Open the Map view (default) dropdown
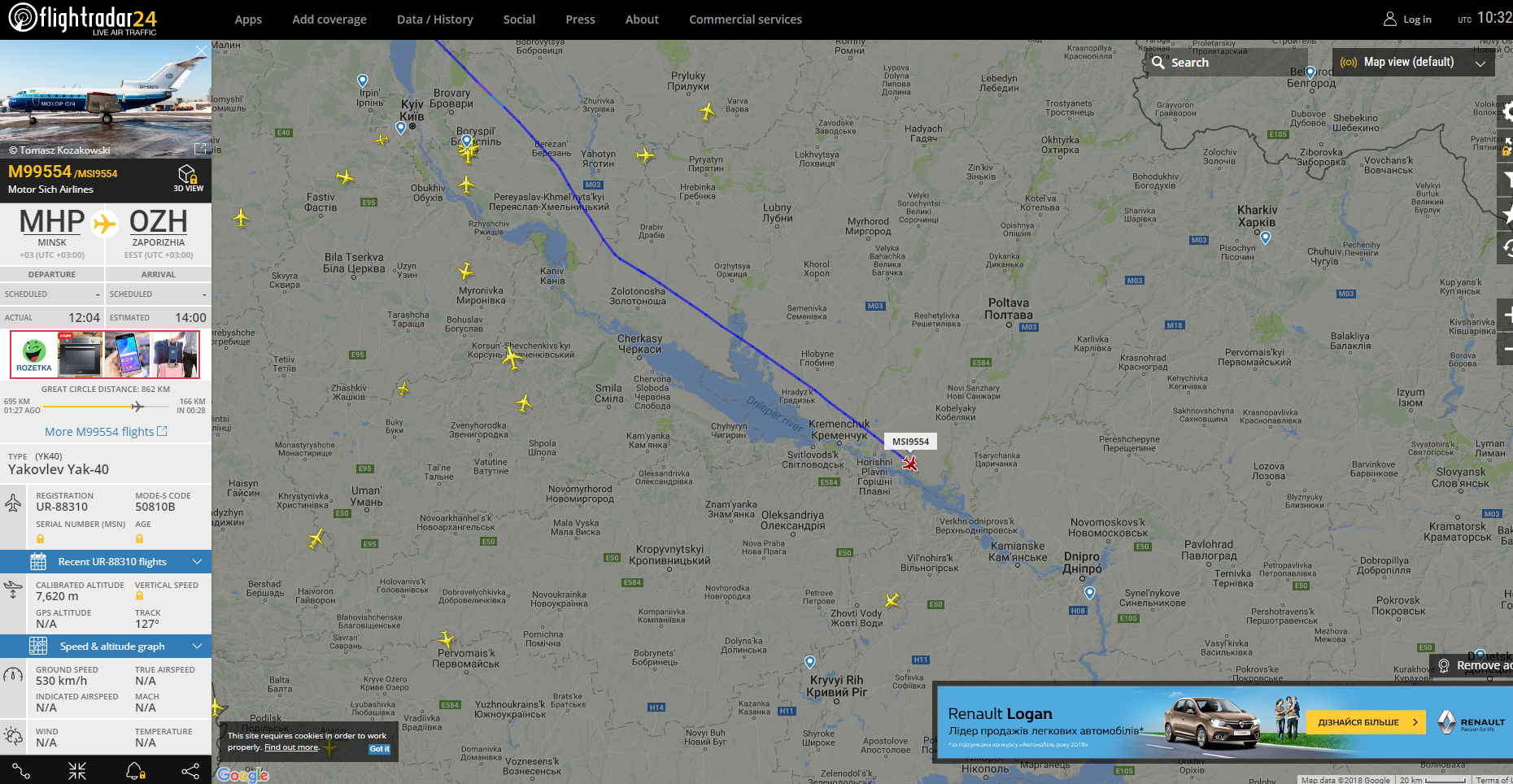 [1413, 62]
